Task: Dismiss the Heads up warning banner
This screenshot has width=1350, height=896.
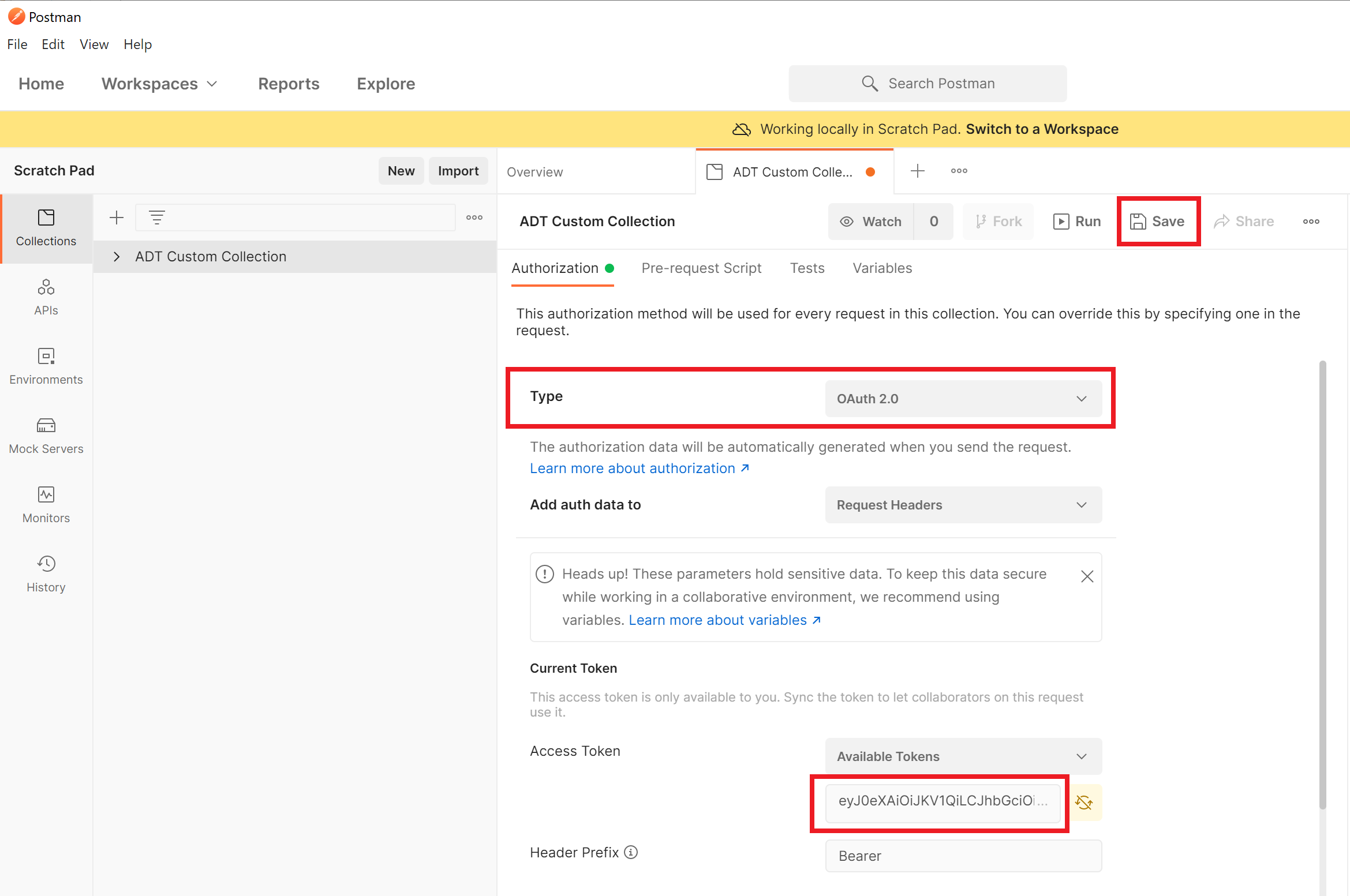Action: coord(1087,576)
